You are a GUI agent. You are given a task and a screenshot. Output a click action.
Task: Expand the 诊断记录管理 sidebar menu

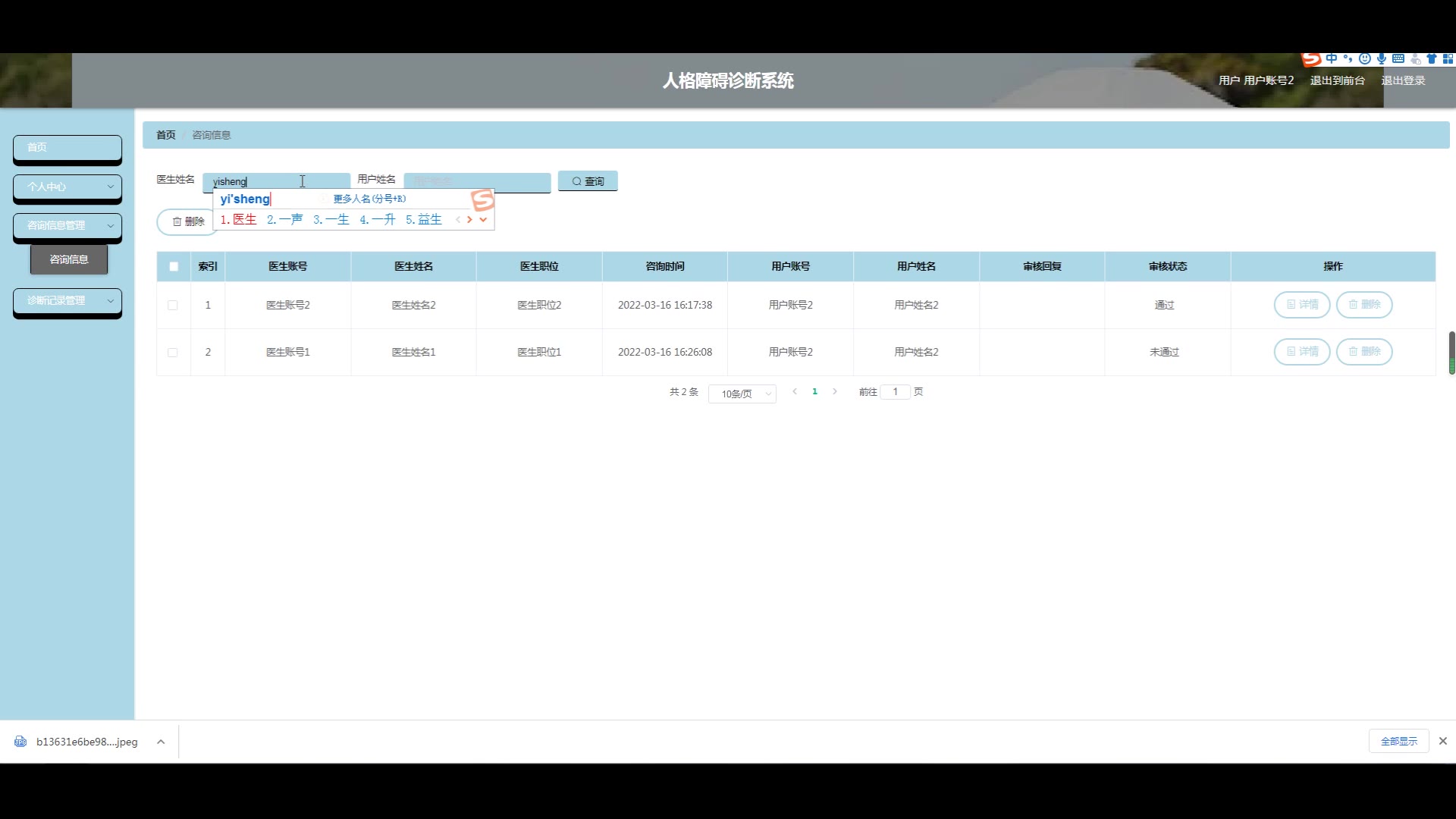click(67, 300)
